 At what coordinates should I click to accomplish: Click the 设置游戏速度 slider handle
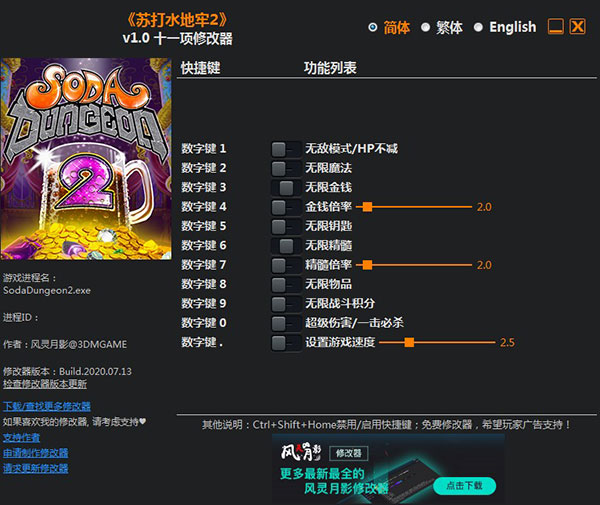tap(409, 342)
